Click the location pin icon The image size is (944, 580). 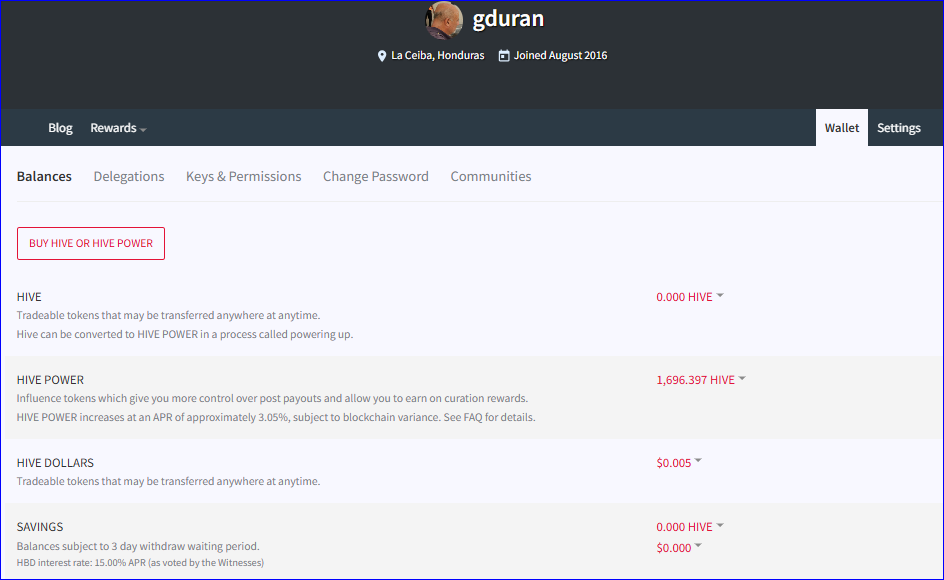pos(382,56)
